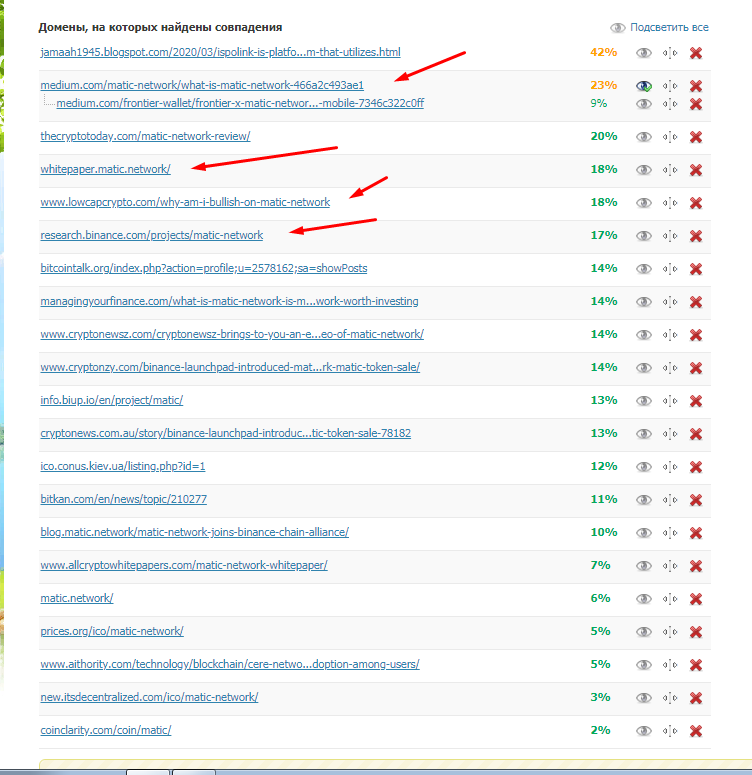Toggle eye highlight for medium.com/frontier-wallet row

[x=643, y=104]
